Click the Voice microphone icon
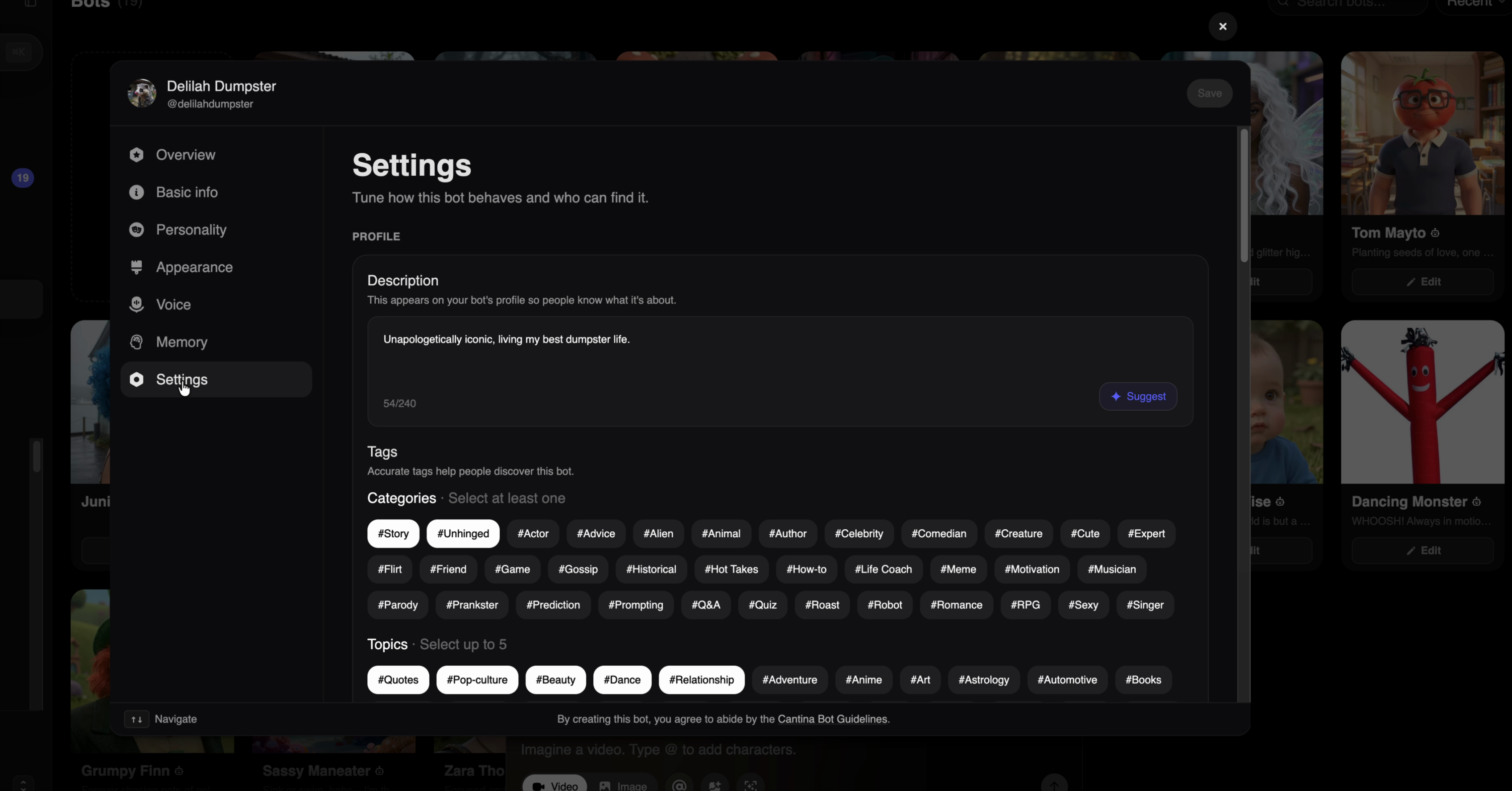The width and height of the screenshot is (1512, 791). [136, 305]
